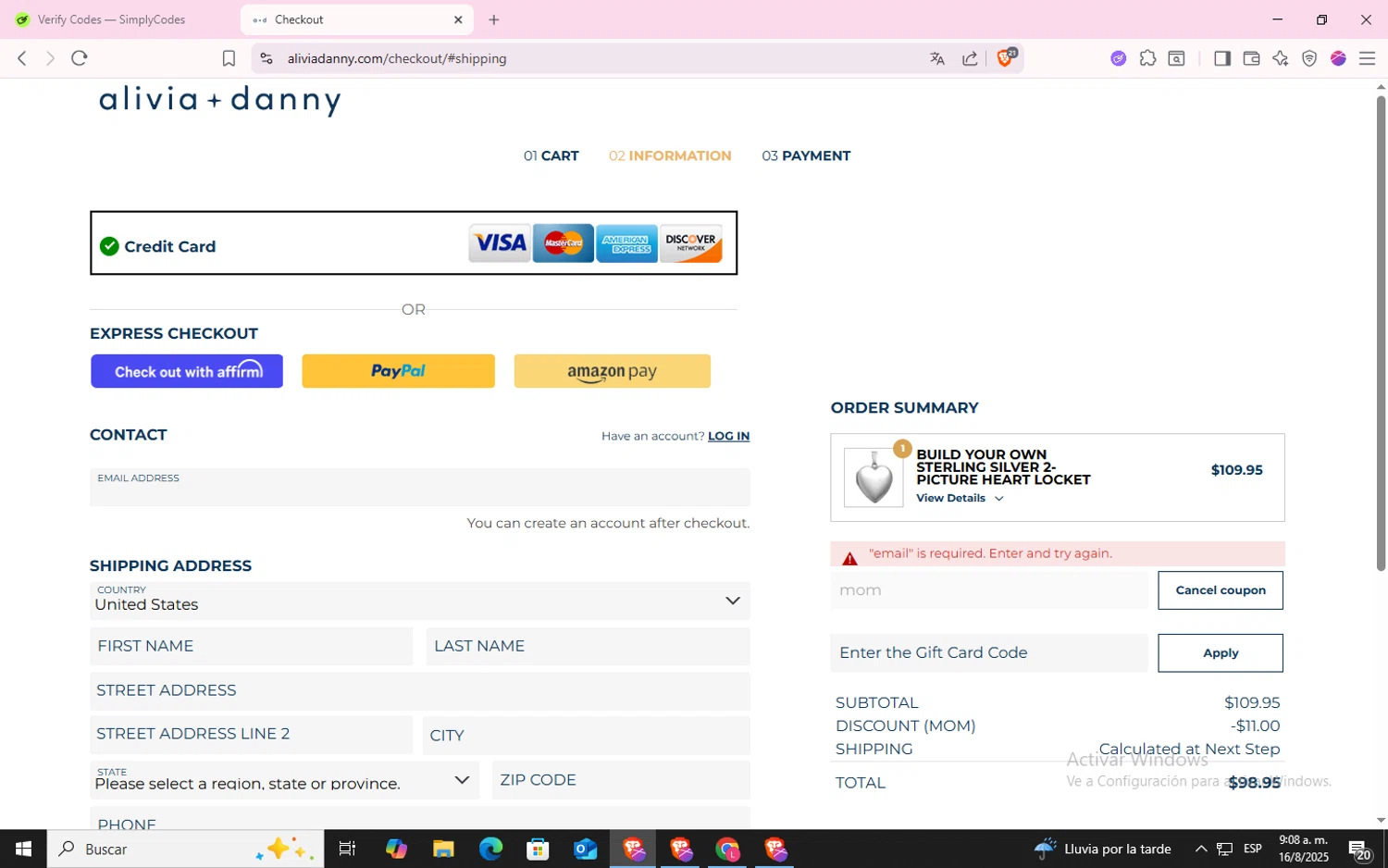Click the page vertical scrollbar

point(1381,333)
